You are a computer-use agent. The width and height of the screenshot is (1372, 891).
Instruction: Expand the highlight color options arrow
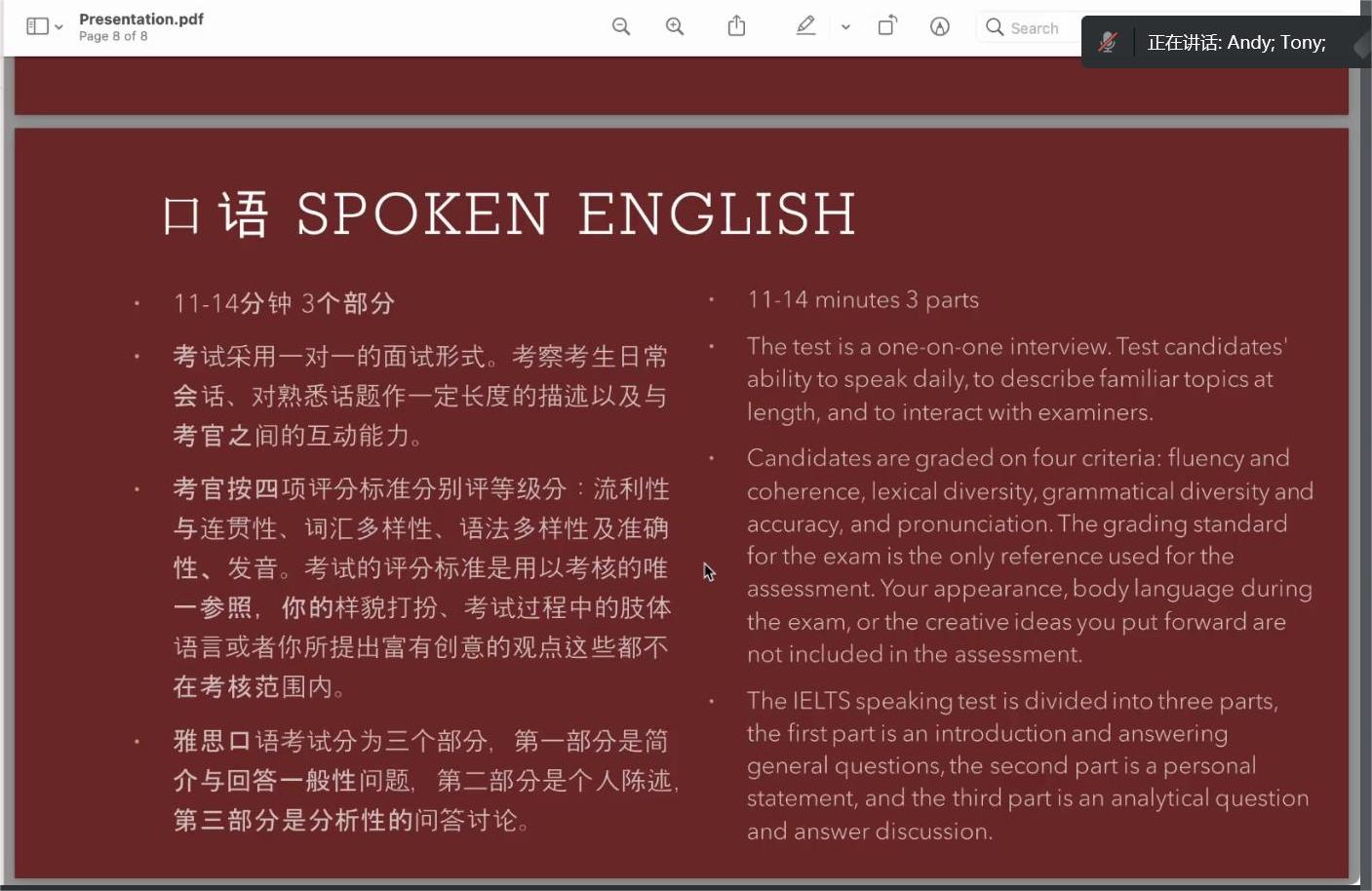(x=845, y=27)
